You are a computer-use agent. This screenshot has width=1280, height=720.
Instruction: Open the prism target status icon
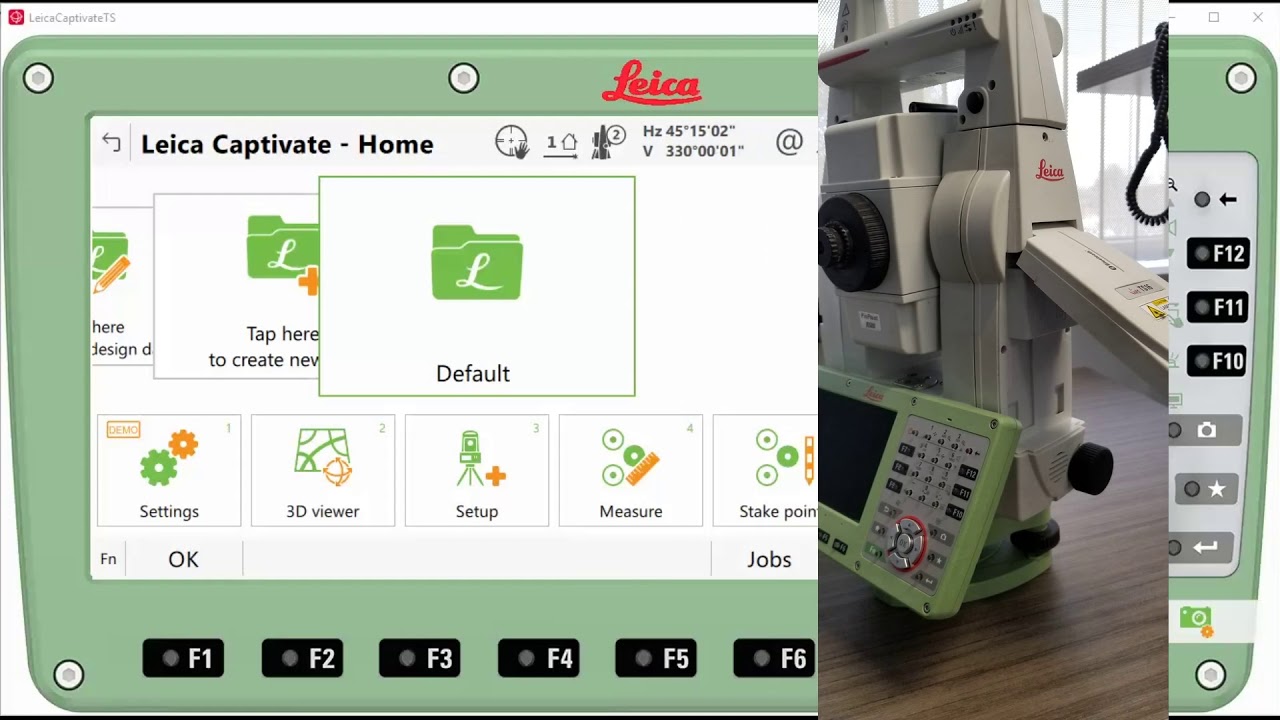(608, 143)
